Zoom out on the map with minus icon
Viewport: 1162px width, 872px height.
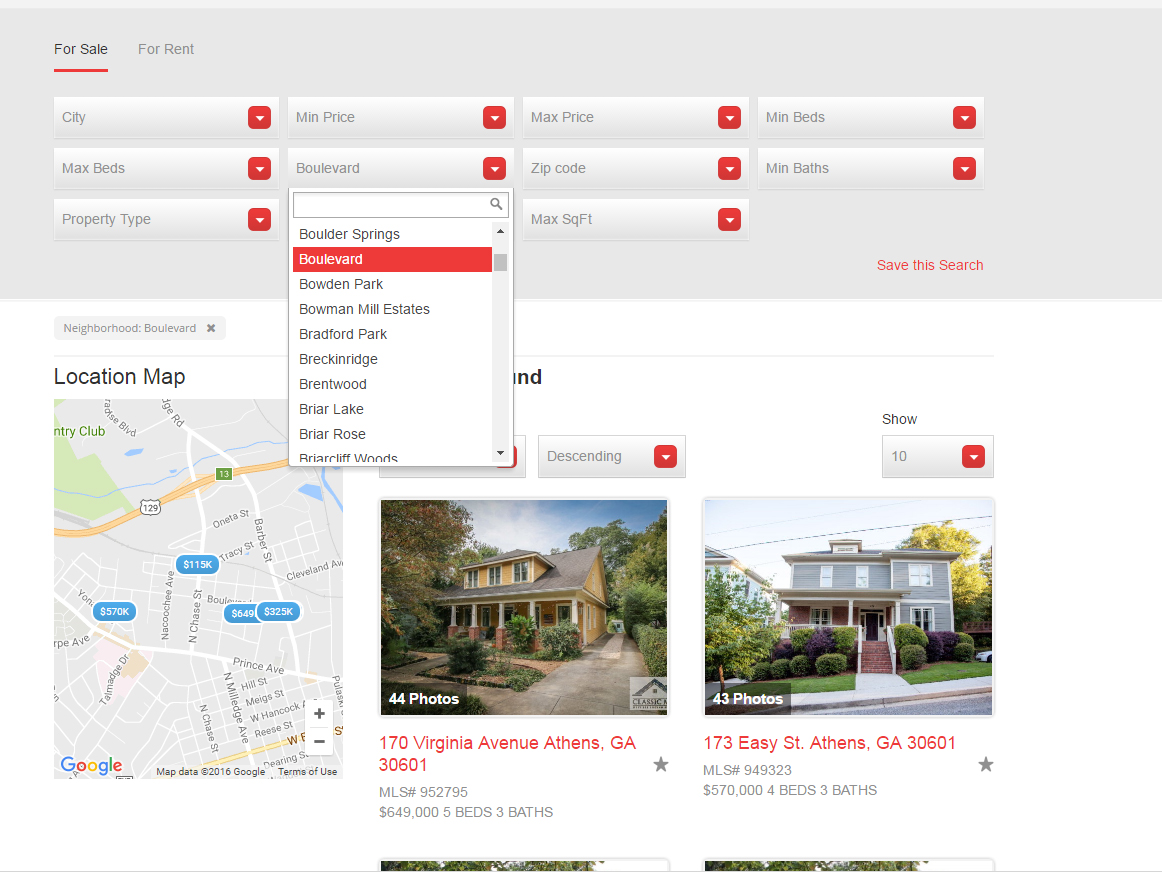tap(319, 741)
